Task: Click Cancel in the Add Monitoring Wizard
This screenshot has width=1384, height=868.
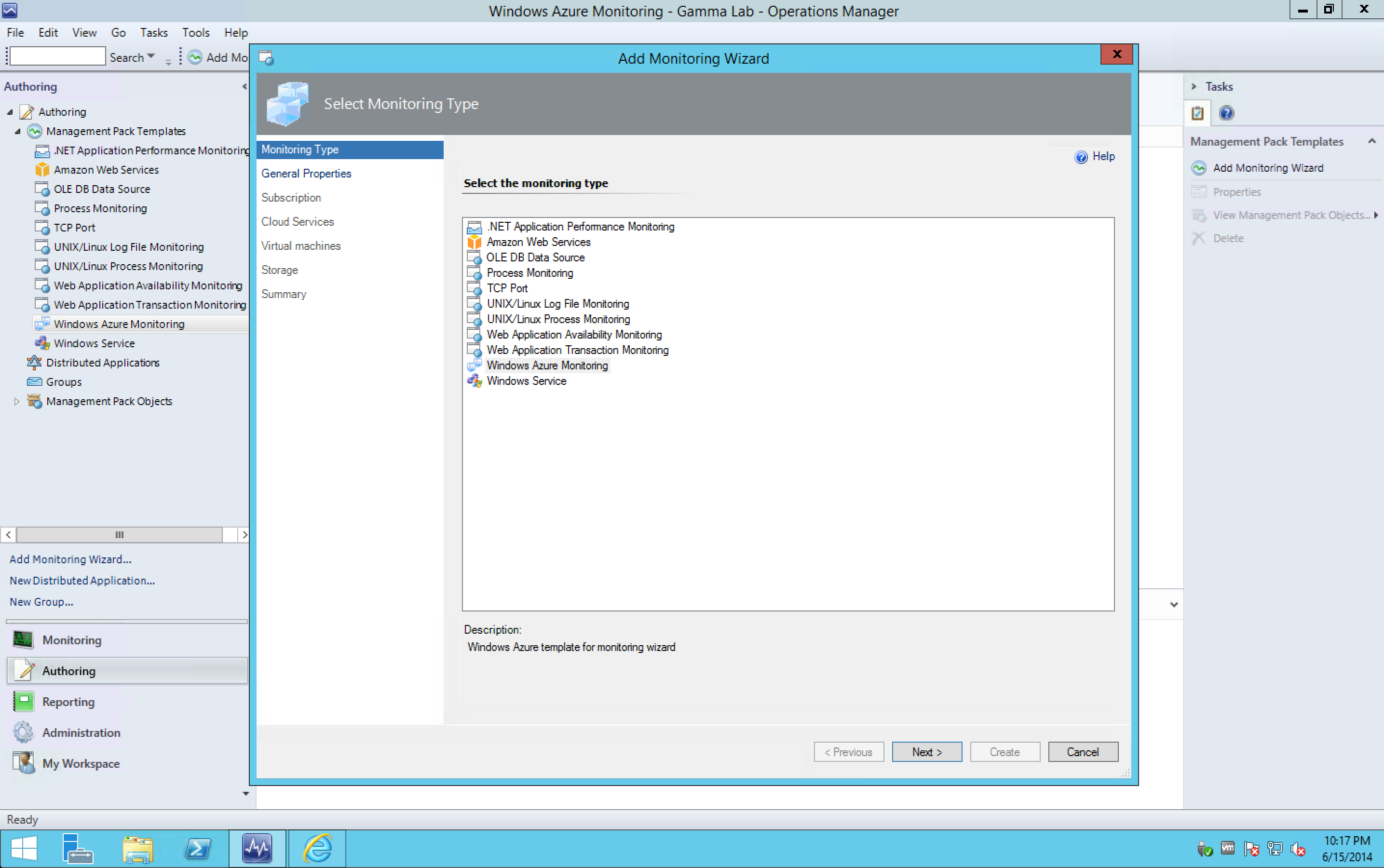Action: point(1083,751)
